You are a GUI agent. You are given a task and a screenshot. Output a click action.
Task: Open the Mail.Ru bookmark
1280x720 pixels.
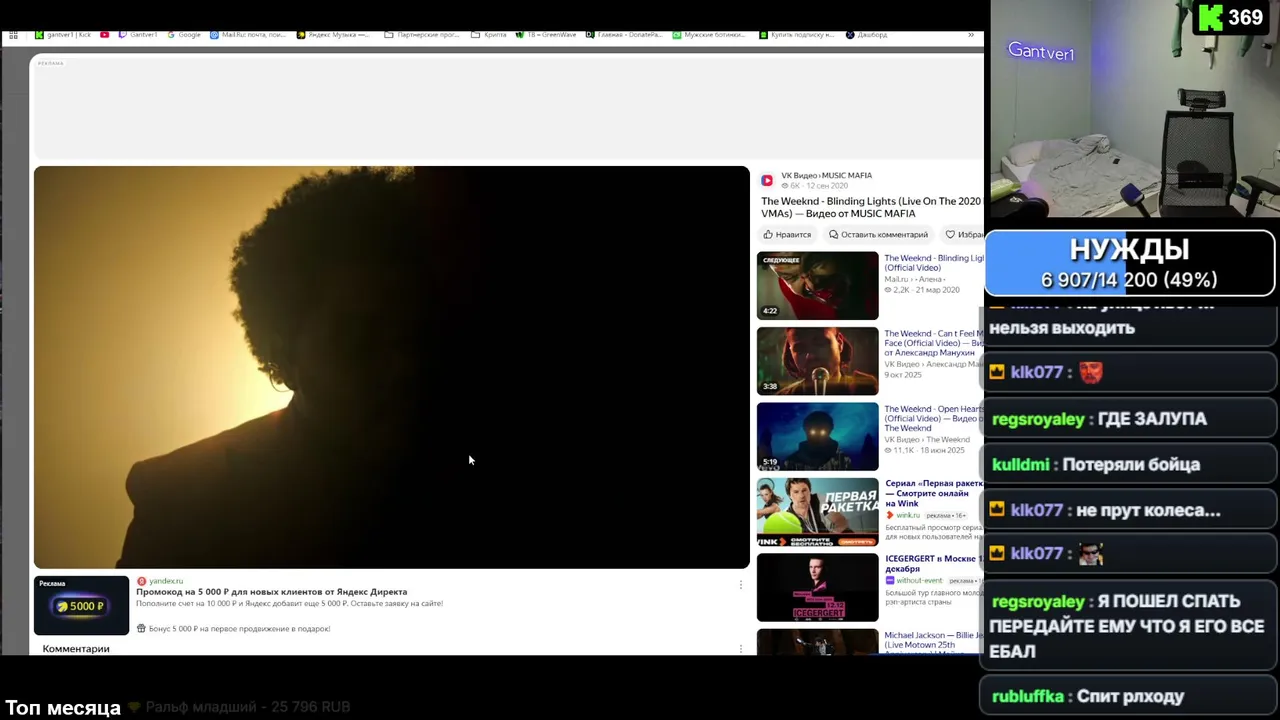click(x=249, y=35)
